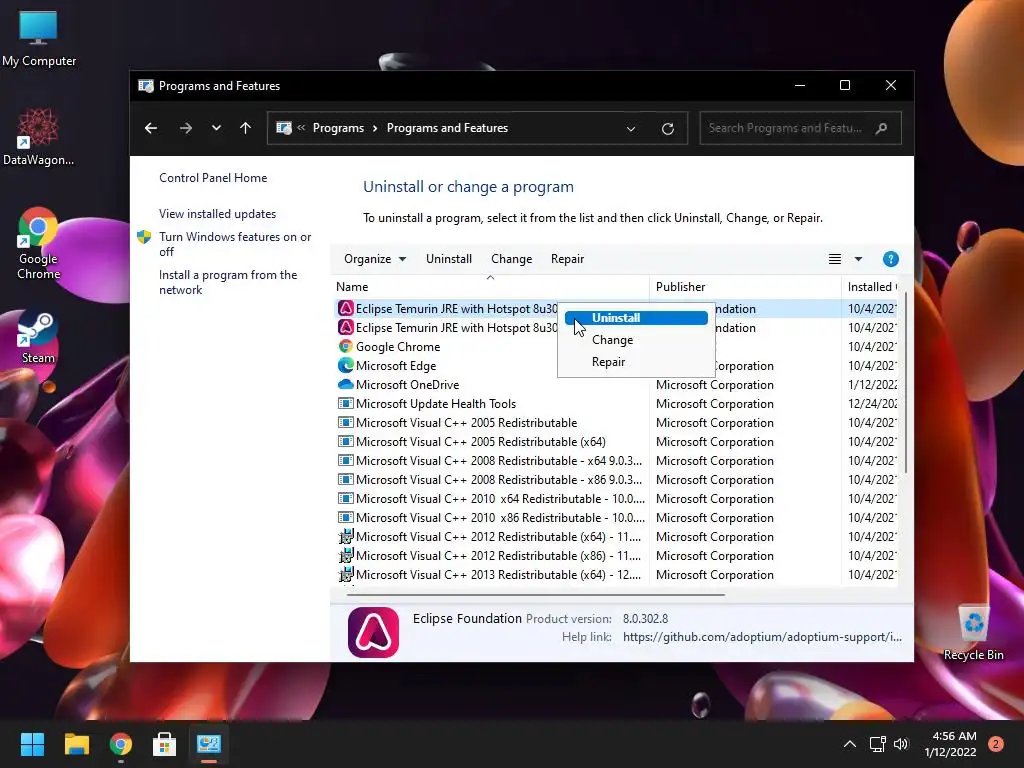Open the Recycle Bin
The image size is (1024, 768).
(973, 632)
